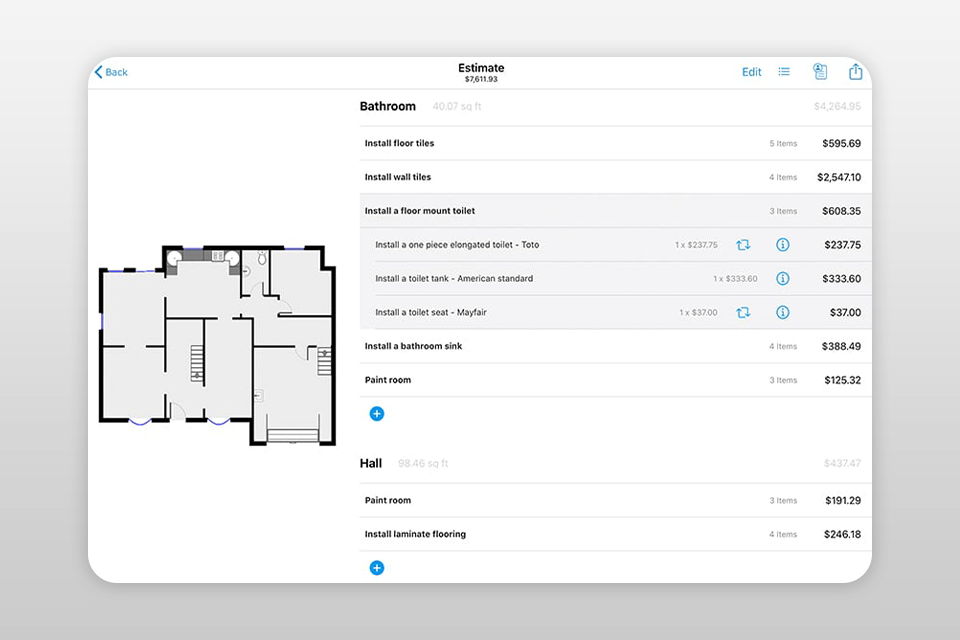960x640 pixels.
Task: Open the list view icon
Action: point(784,72)
